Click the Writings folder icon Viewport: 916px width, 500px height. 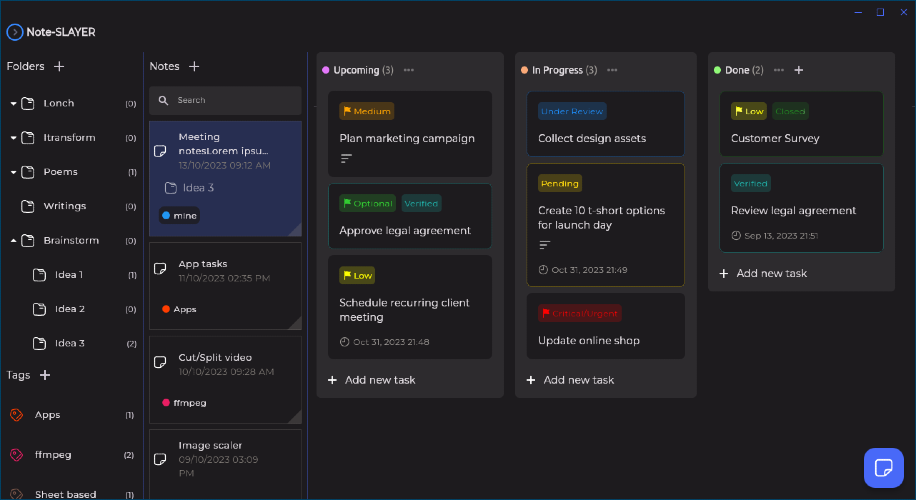click(x=27, y=206)
